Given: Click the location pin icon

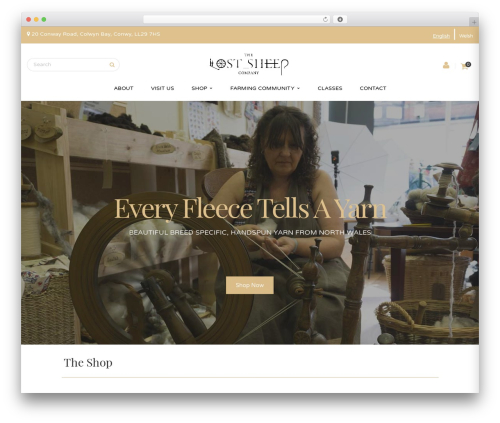Looking at the screenshot, I should pyautogui.click(x=29, y=34).
